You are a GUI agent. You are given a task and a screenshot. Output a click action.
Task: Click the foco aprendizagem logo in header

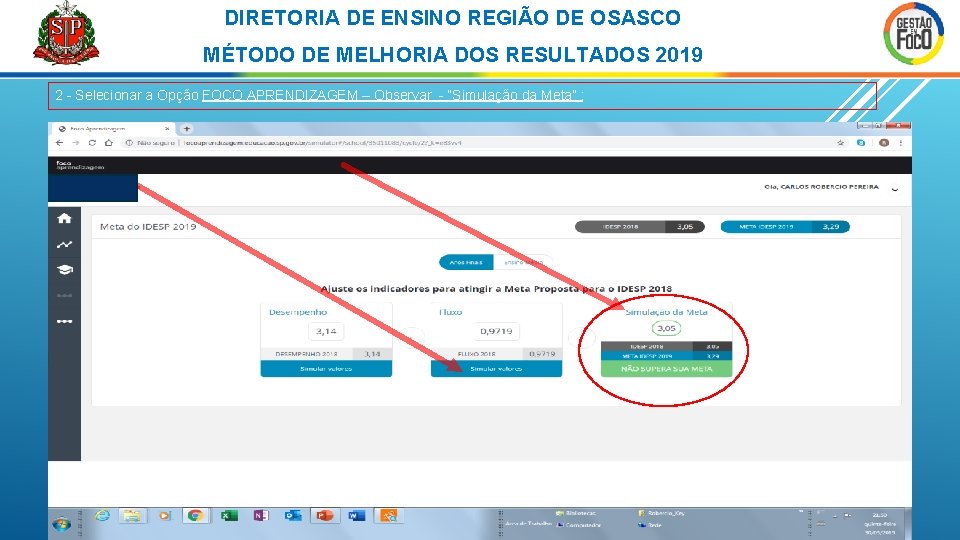click(x=80, y=165)
